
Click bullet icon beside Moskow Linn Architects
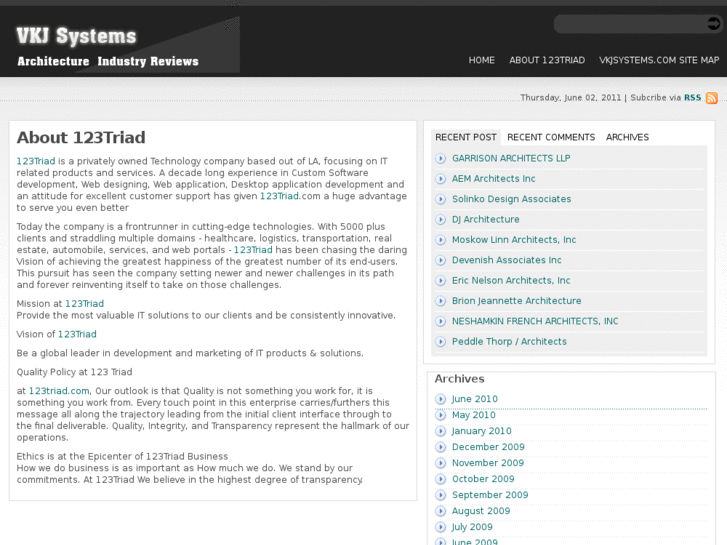(440, 240)
